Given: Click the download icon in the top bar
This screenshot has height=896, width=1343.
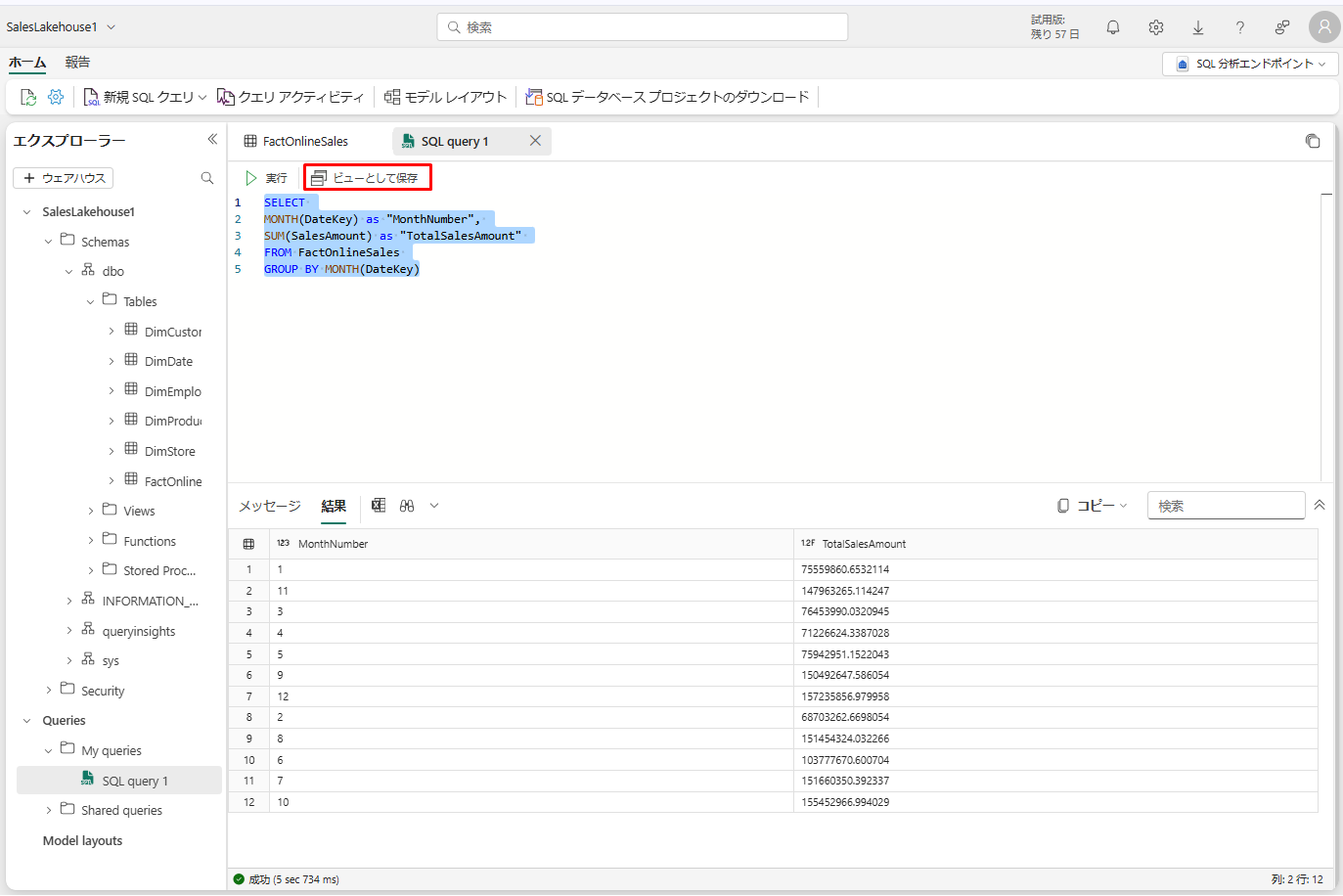Looking at the screenshot, I should (1198, 27).
